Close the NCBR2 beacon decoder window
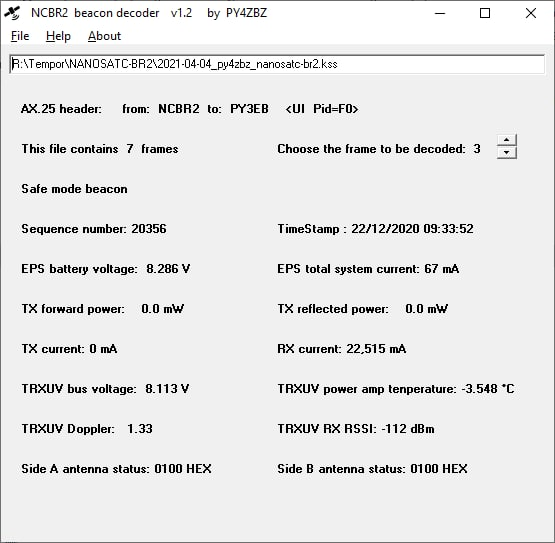Image resolution: width=555 pixels, height=543 pixels. click(531, 13)
